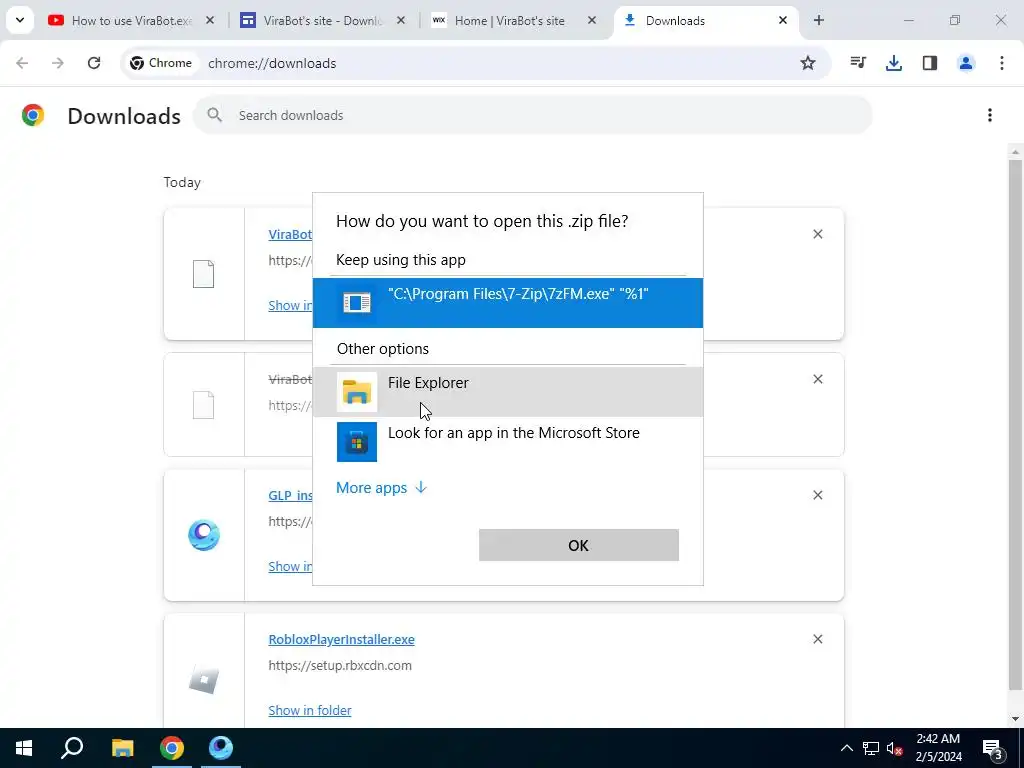Switch to the ViraBot's site - Download tab

tap(322, 21)
